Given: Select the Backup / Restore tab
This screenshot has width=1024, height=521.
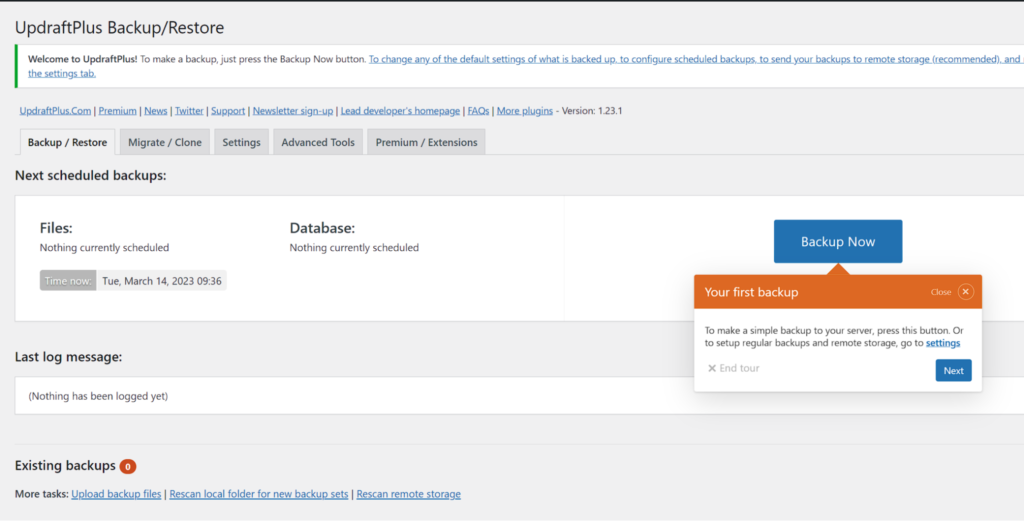Looking at the screenshot, I should [67, 142].
